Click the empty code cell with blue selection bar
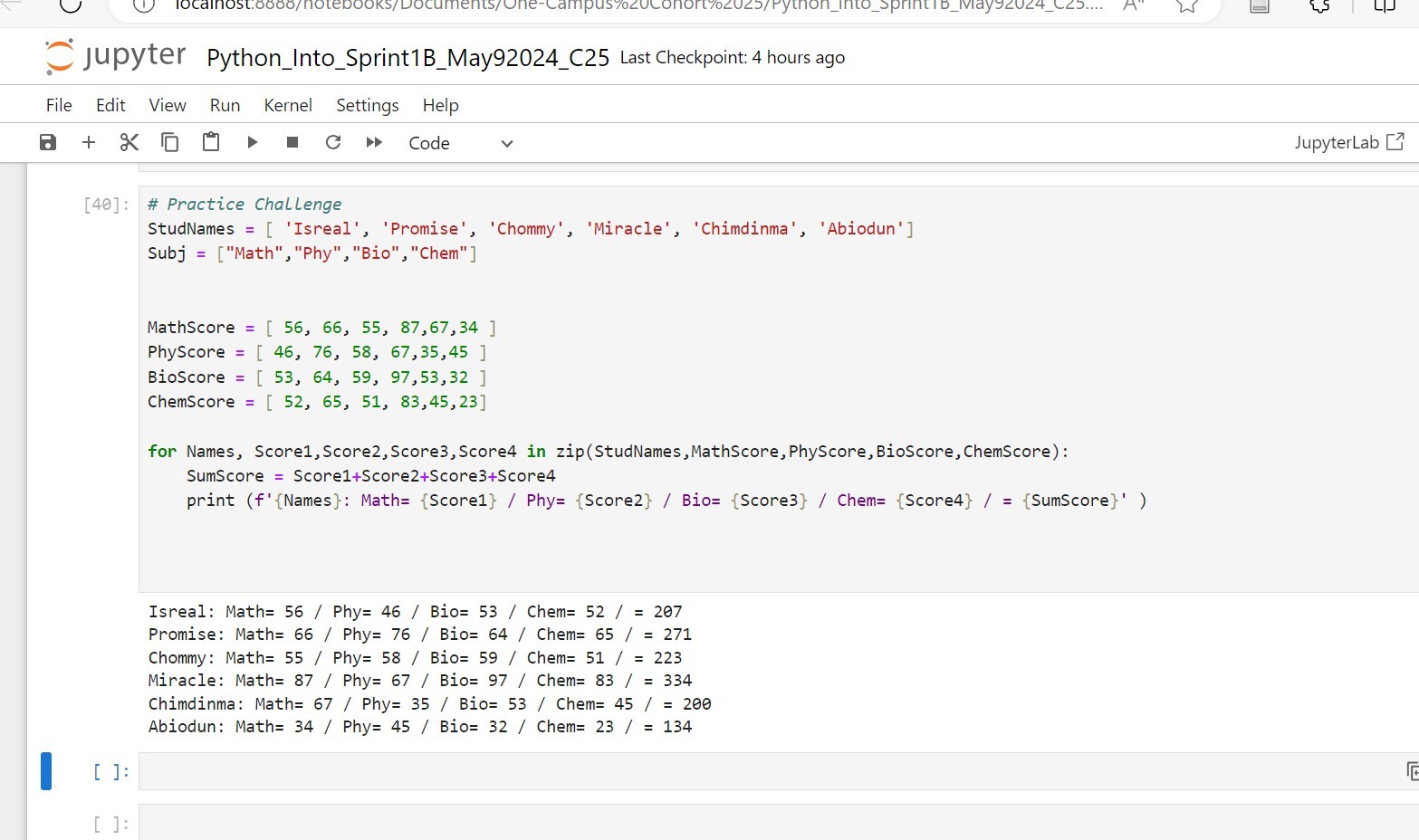Screen dimensions: 1419x840 click(x=779, y=771)
